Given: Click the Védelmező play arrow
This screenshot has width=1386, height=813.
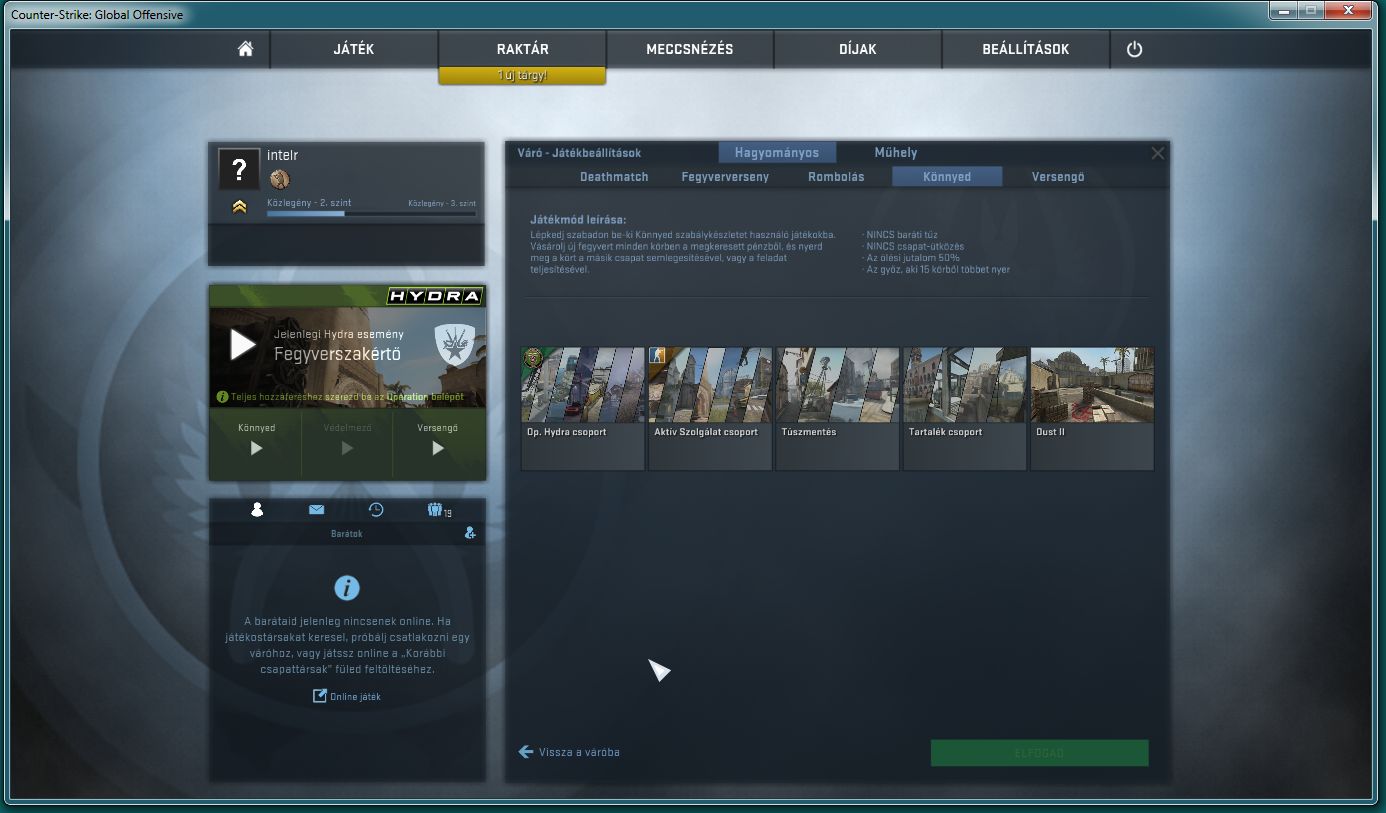Looking at the screenshot, I should (x=347, y=448).
